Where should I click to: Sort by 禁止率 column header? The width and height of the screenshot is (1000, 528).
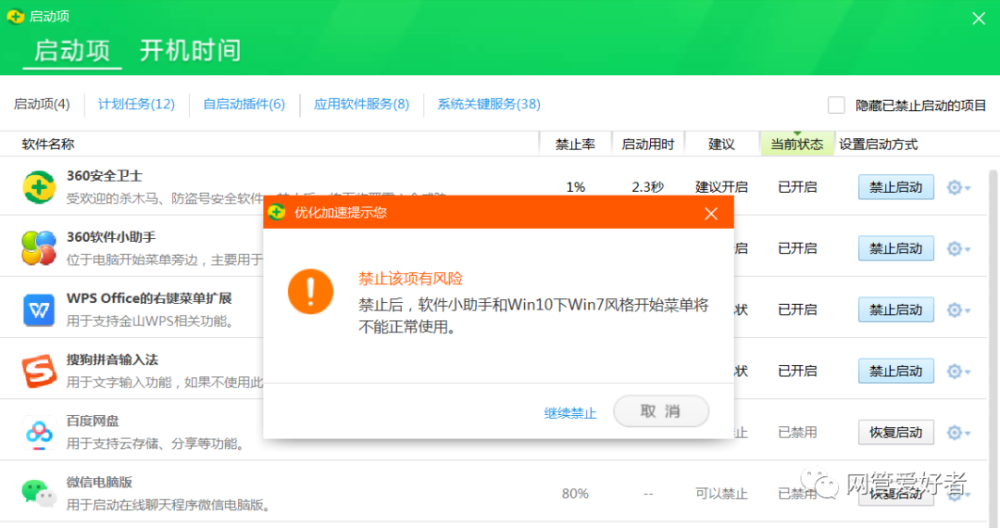tap(575, 145)
